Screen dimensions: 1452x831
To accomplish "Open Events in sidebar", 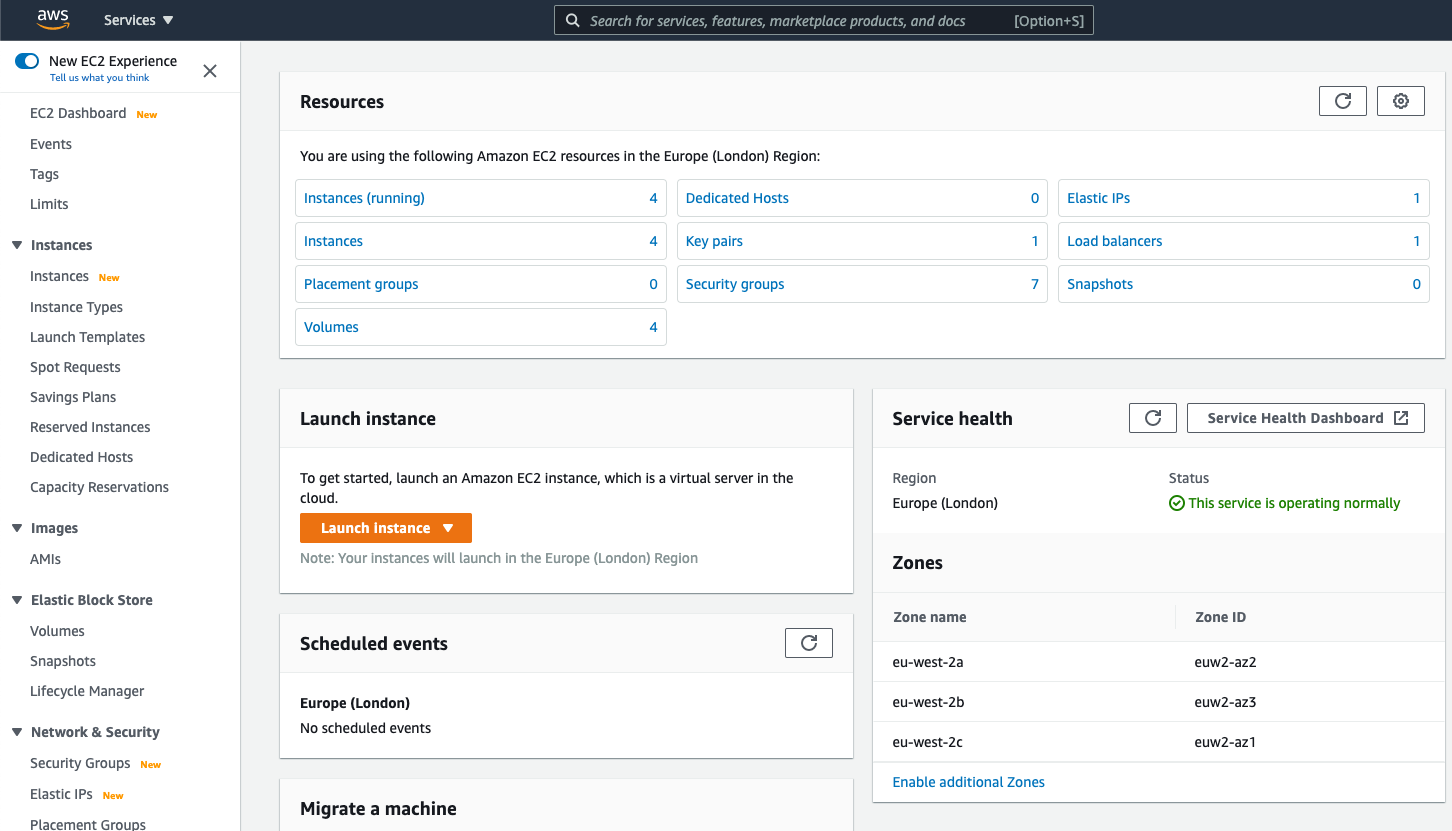I will pos(51,144).
